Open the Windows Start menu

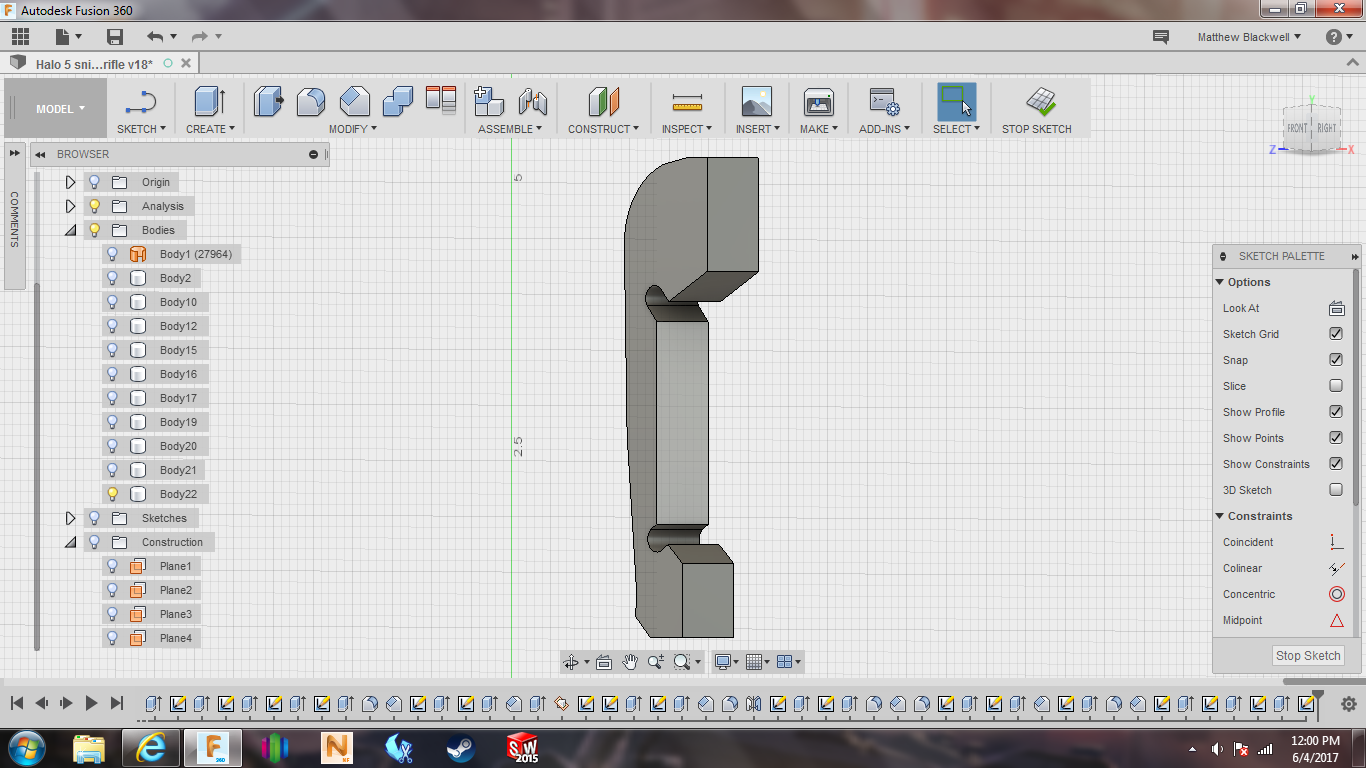point(25,748)
